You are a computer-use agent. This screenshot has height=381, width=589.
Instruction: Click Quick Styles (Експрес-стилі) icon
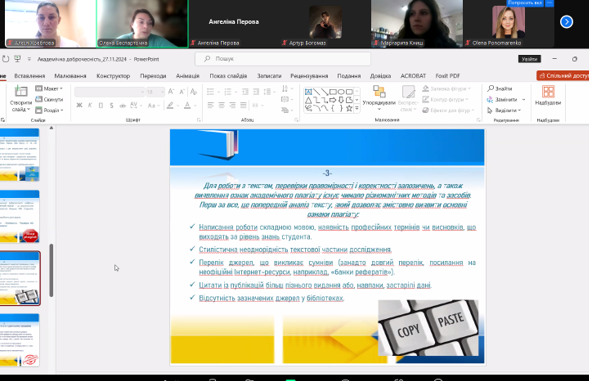tap(408, 92)
